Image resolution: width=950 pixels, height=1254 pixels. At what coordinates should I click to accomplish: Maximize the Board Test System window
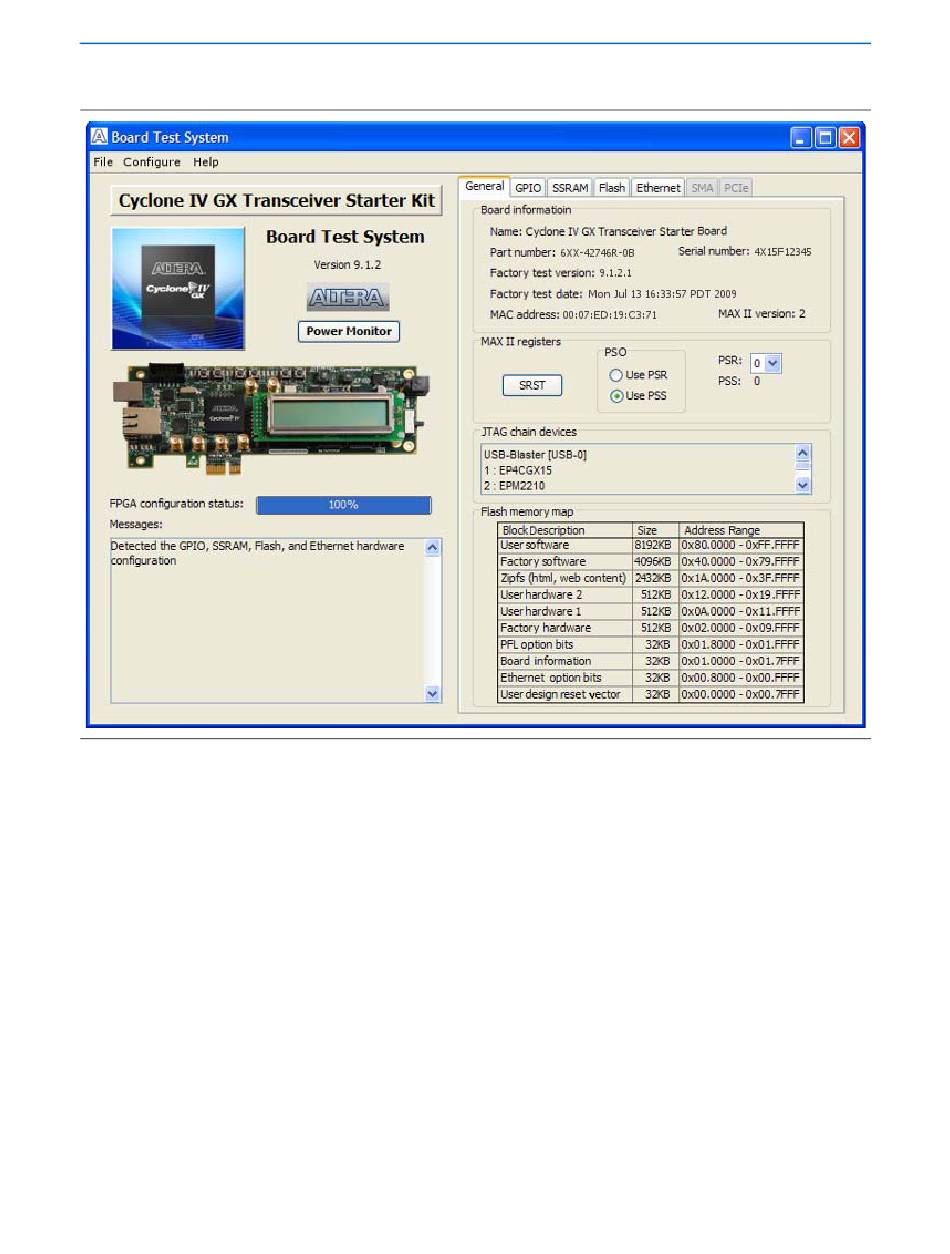point(825,138)
